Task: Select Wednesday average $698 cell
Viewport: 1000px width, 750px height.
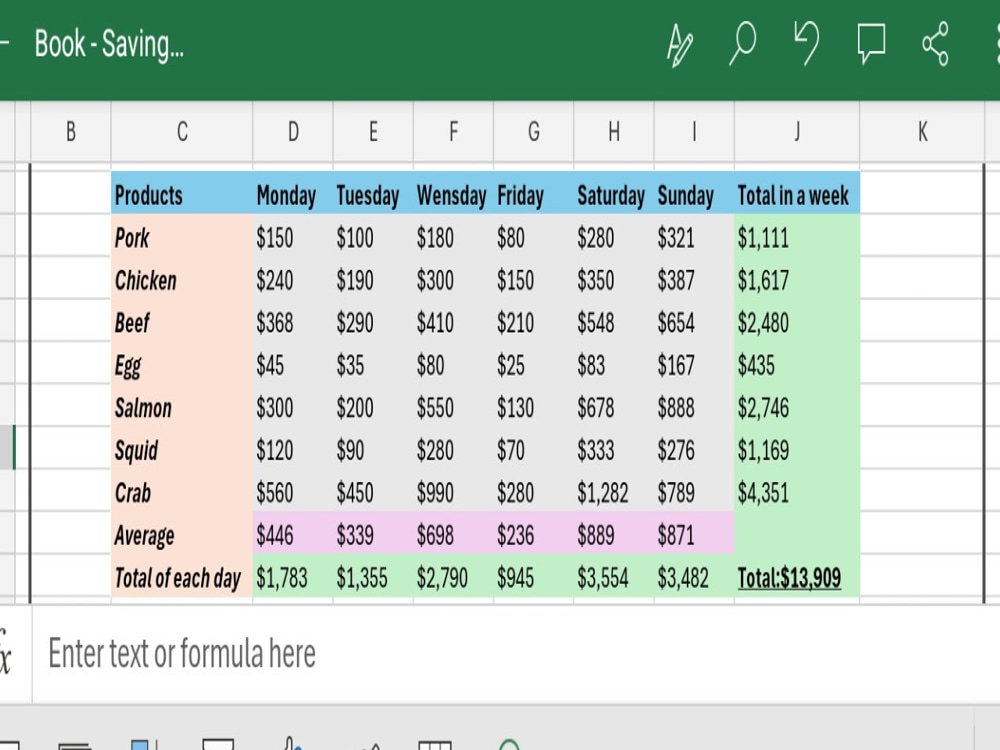Action: (453, 534)
